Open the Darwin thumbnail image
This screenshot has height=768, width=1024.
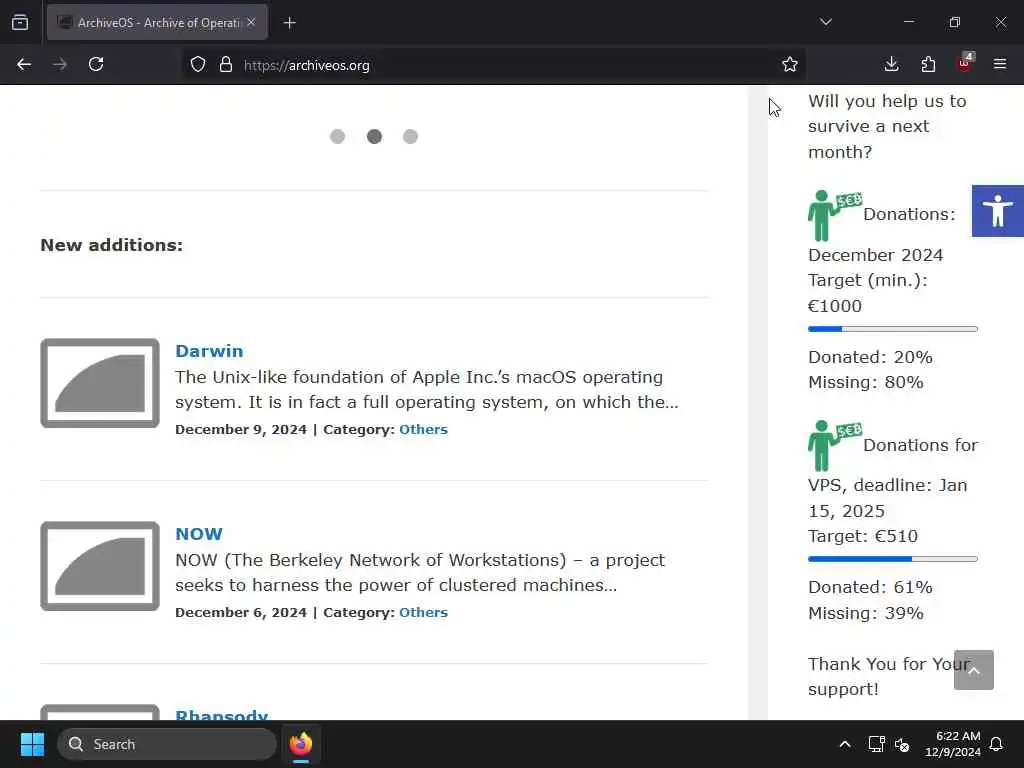click(x=100, y=383)
